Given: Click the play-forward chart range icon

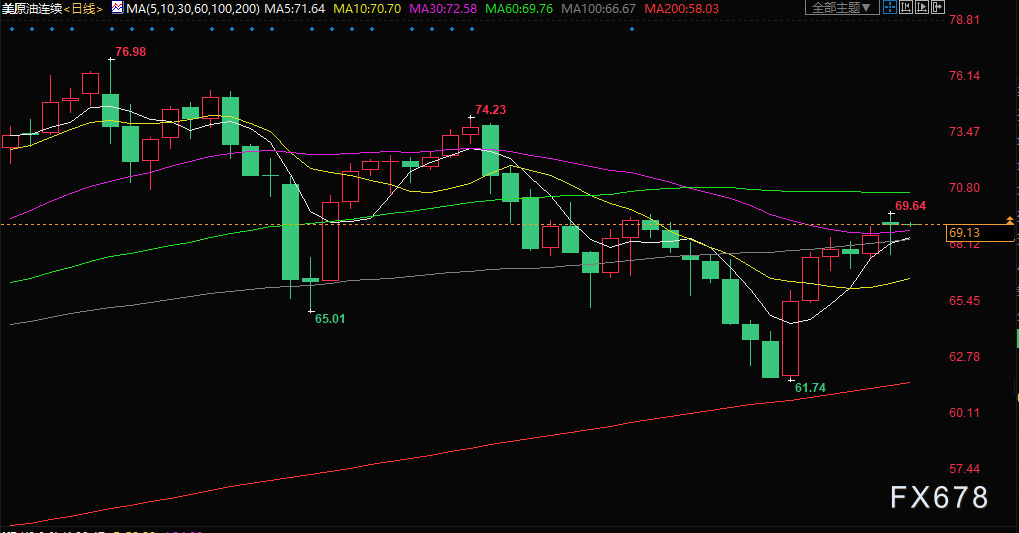Looking at the screenshot, I should click(922, 8).
